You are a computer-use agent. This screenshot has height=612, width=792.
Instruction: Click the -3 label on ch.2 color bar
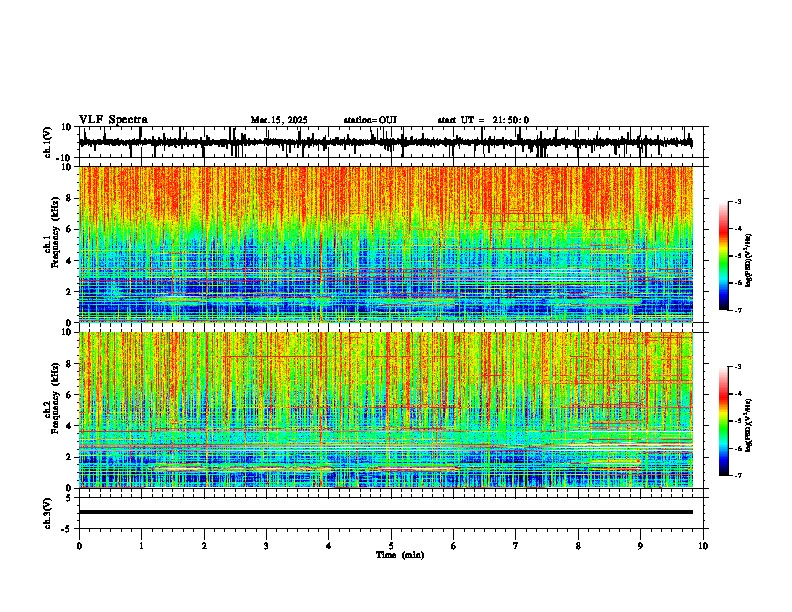click(737, 367)
